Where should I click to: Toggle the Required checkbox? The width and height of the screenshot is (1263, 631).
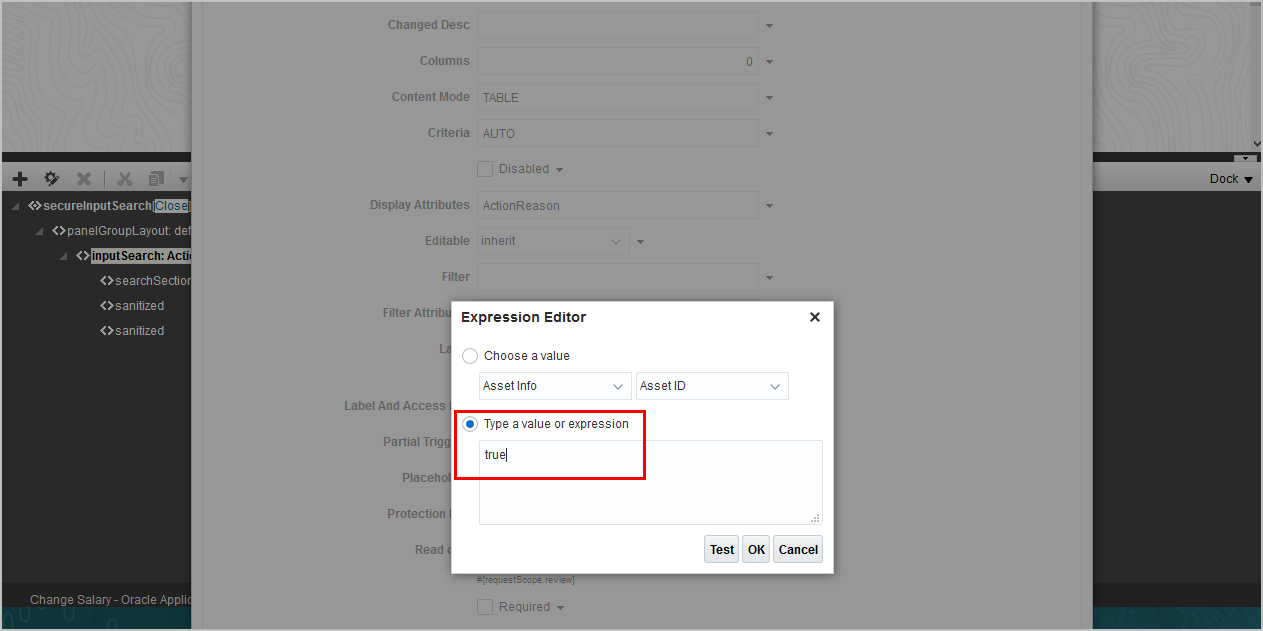tap(485, 607)
